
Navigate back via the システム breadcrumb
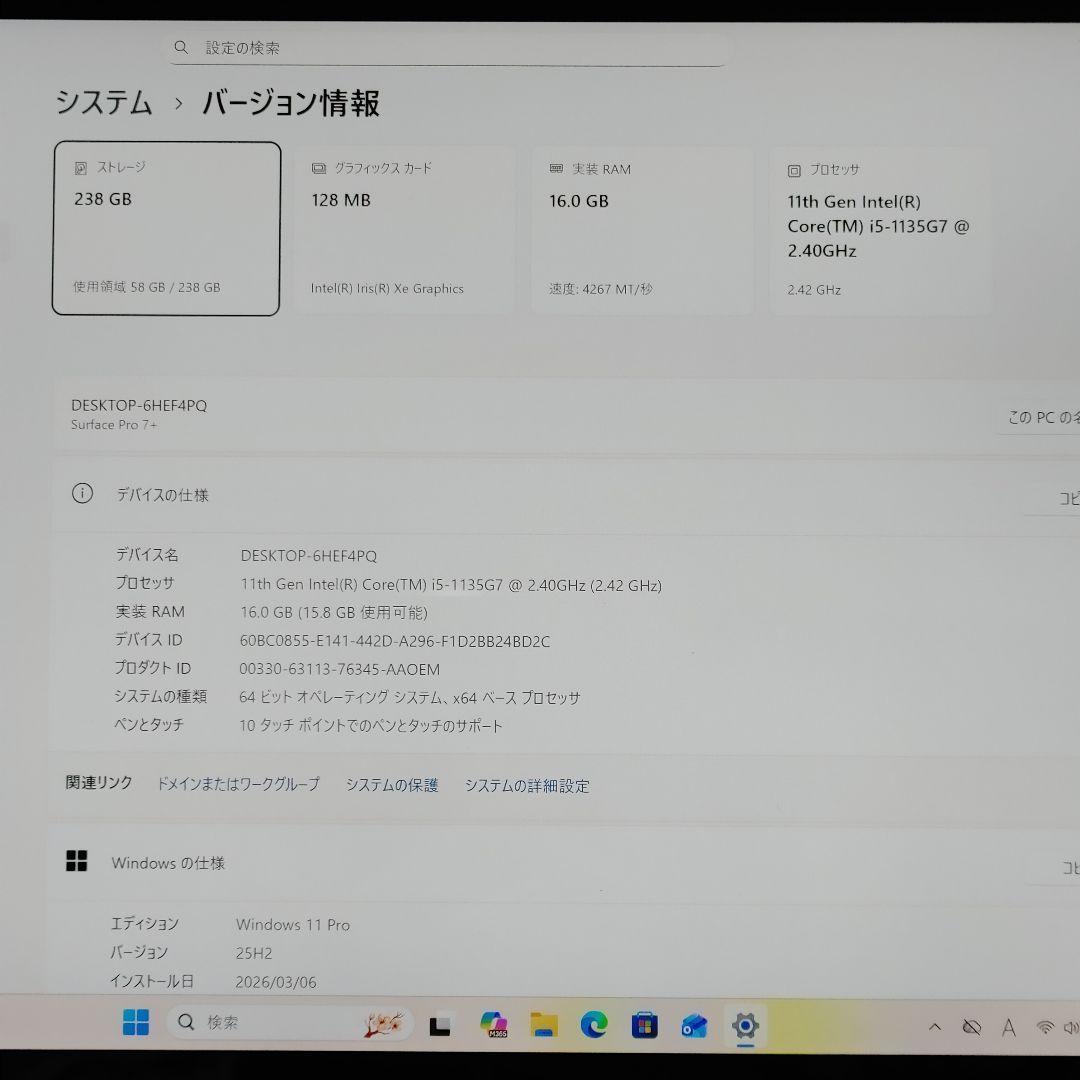click(103, 103)
